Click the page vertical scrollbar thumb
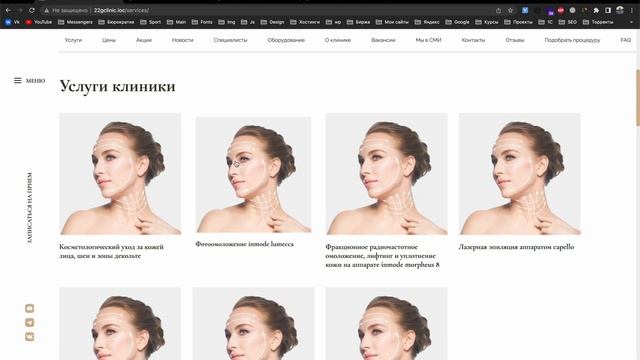Screen dimensions: 640x360 (638, 97)
